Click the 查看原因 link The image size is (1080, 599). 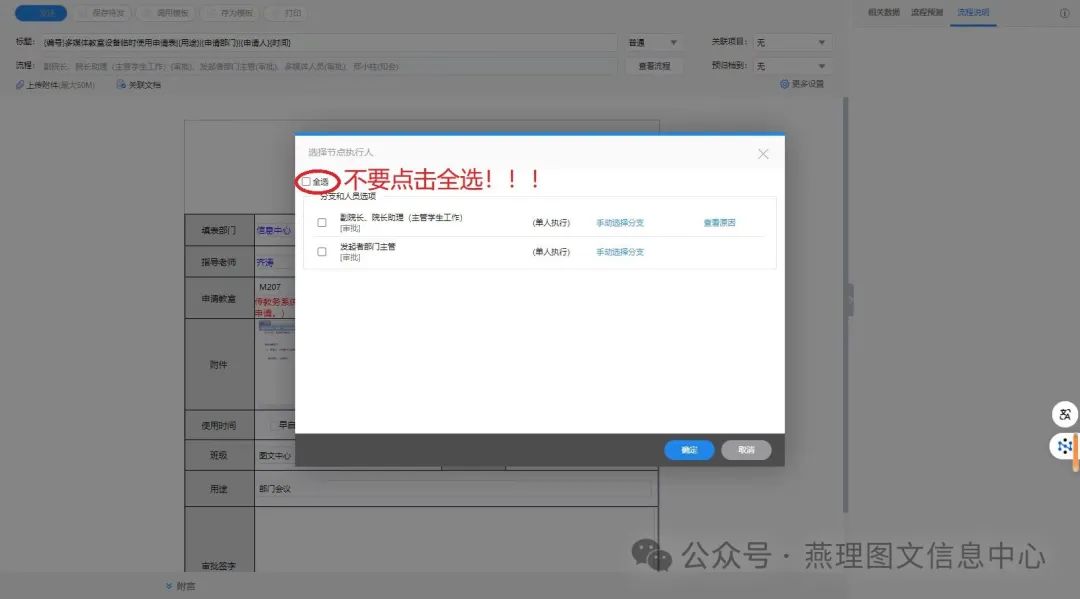719,223
